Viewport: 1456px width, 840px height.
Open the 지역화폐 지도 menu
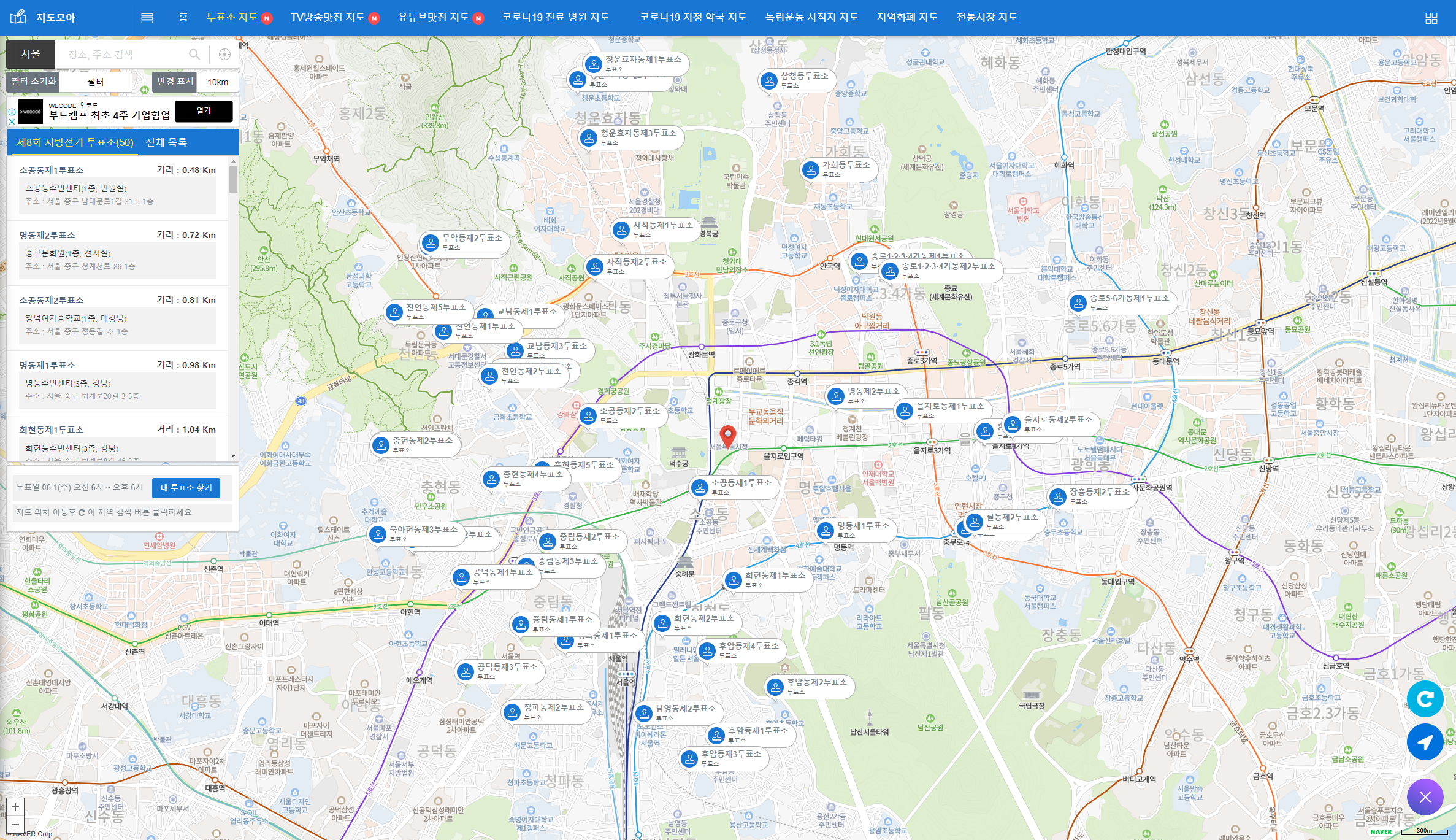pos(907,17)
